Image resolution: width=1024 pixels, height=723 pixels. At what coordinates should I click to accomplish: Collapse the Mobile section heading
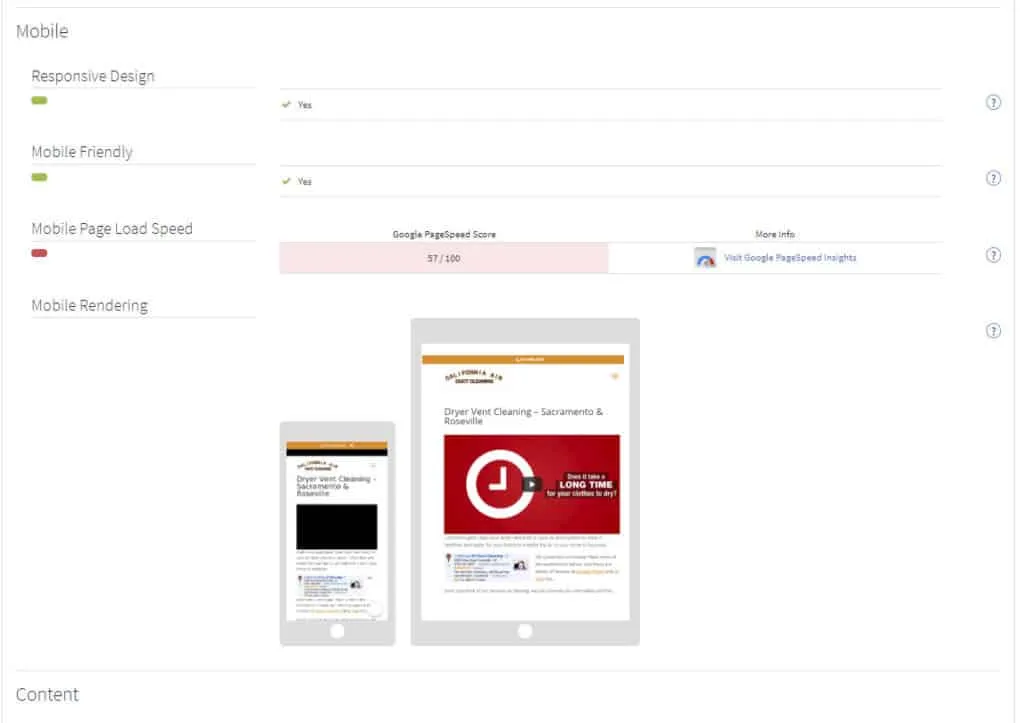coord(42,31)
